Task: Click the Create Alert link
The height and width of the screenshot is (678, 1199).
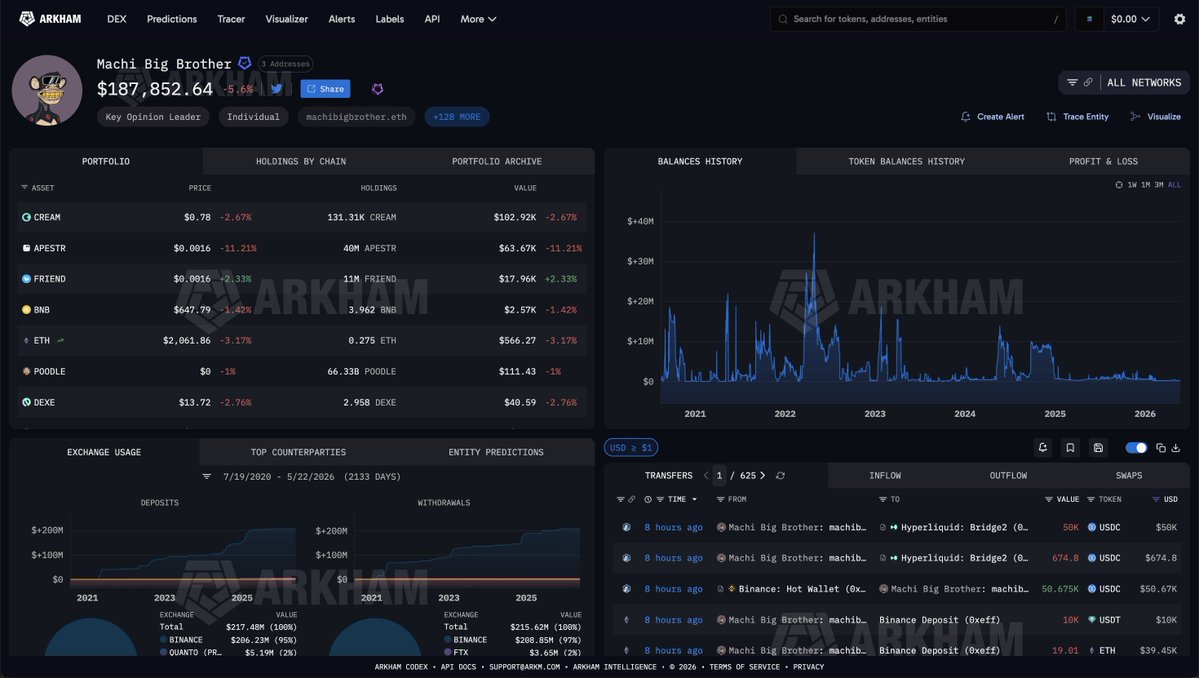Action: (993, 116)
